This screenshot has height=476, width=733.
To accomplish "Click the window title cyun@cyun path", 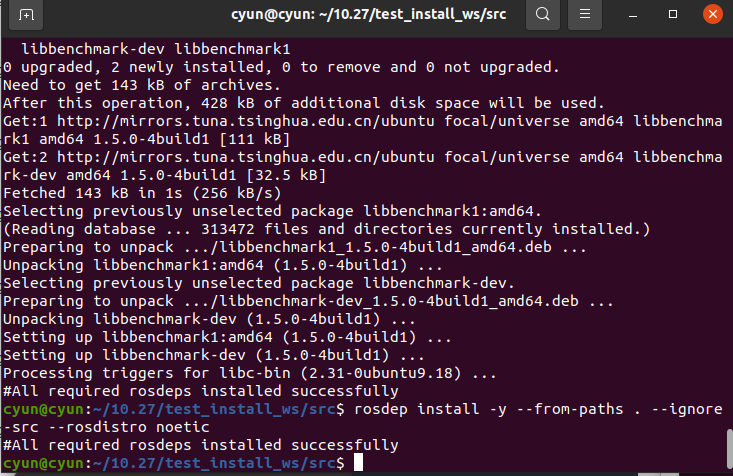I will click(368, 14).
